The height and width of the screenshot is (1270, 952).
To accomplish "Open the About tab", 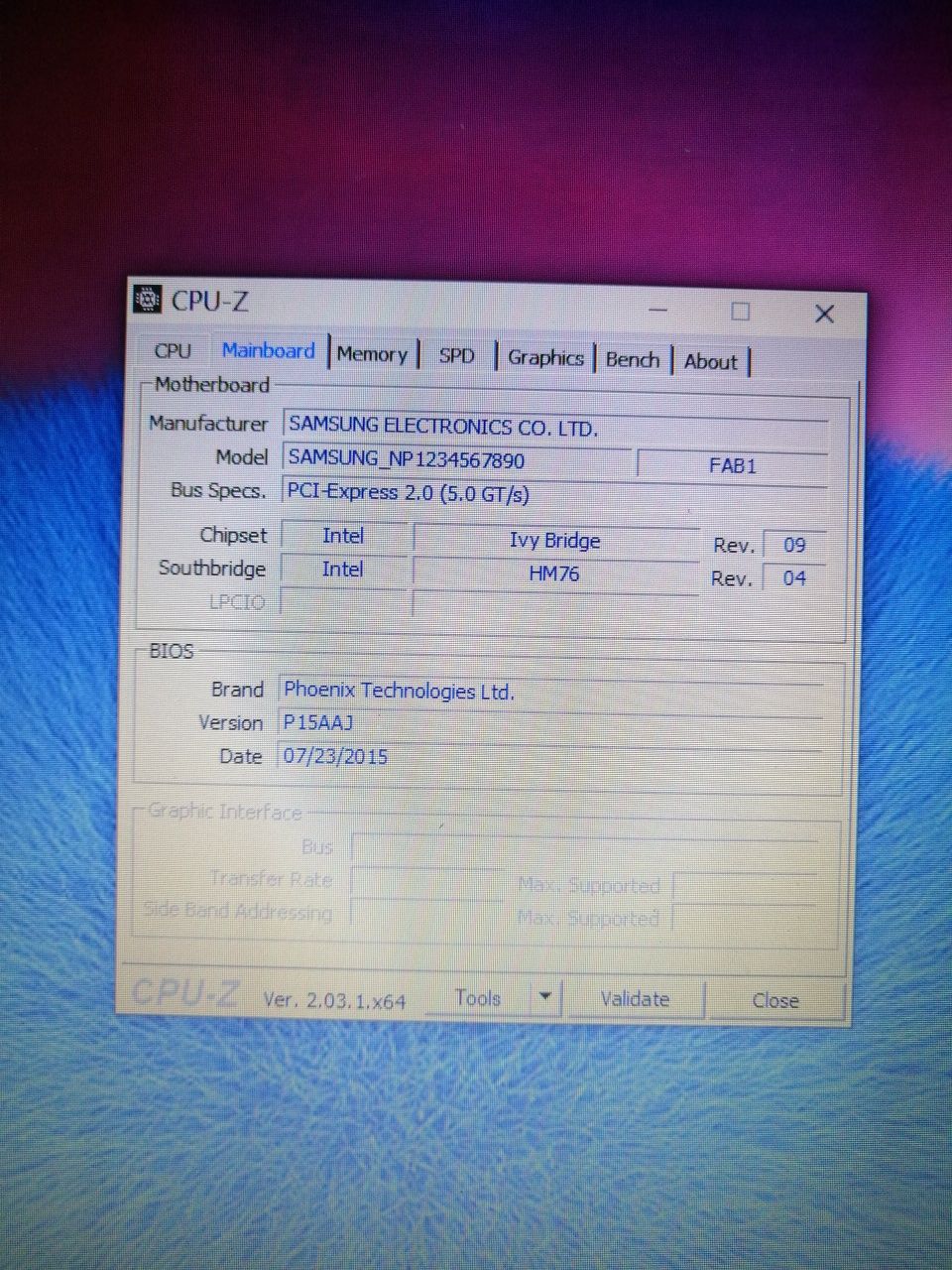I will pyautogui.click(x=710, y=361).
